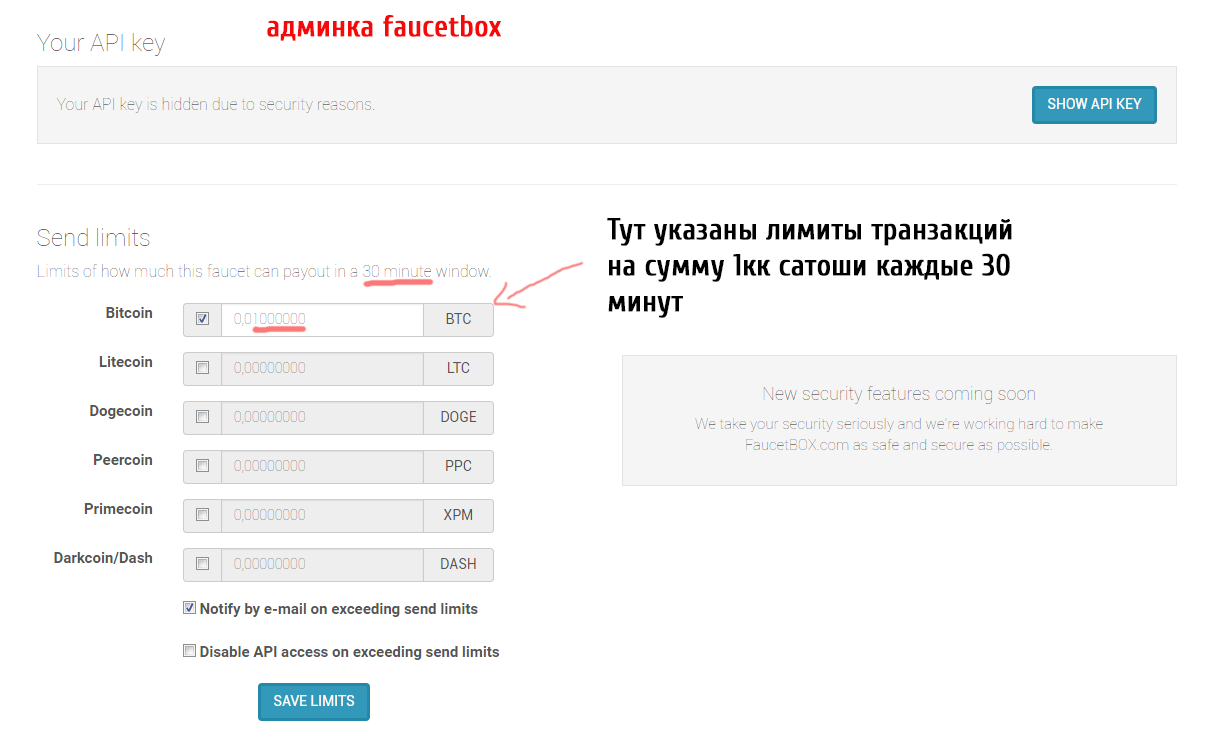Screen dimensions: 1214x749
Task: Click the Dogecoin limit amount field
Action: (322, 417)
